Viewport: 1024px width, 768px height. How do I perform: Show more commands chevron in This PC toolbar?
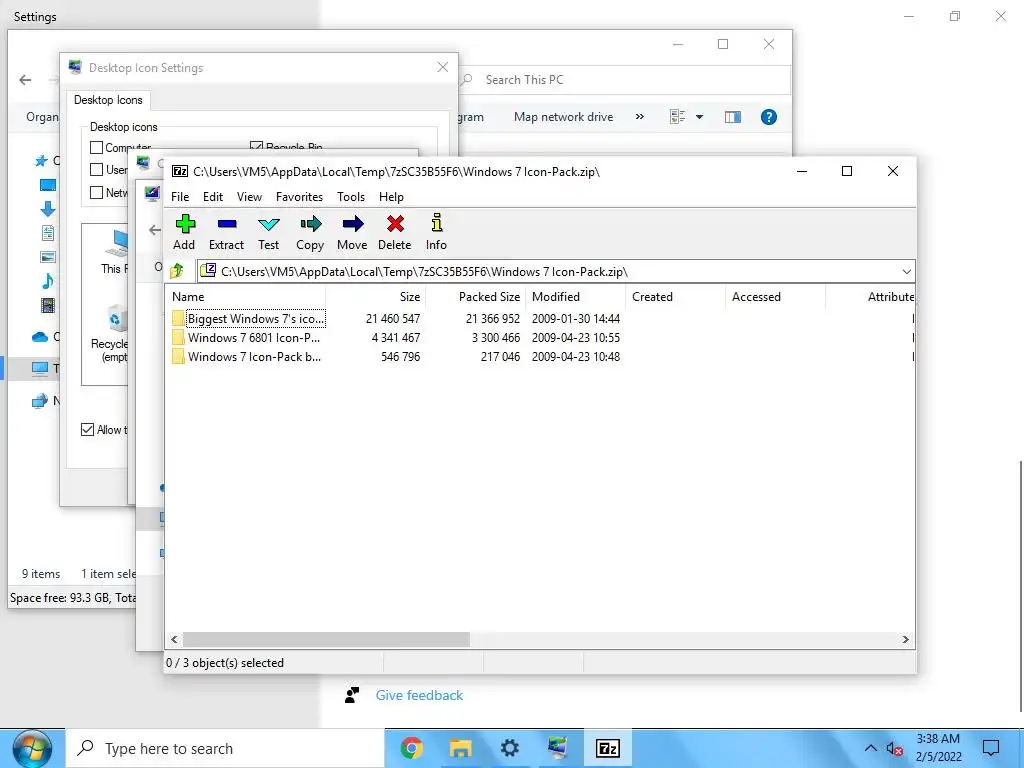click(x=640, y=117)
